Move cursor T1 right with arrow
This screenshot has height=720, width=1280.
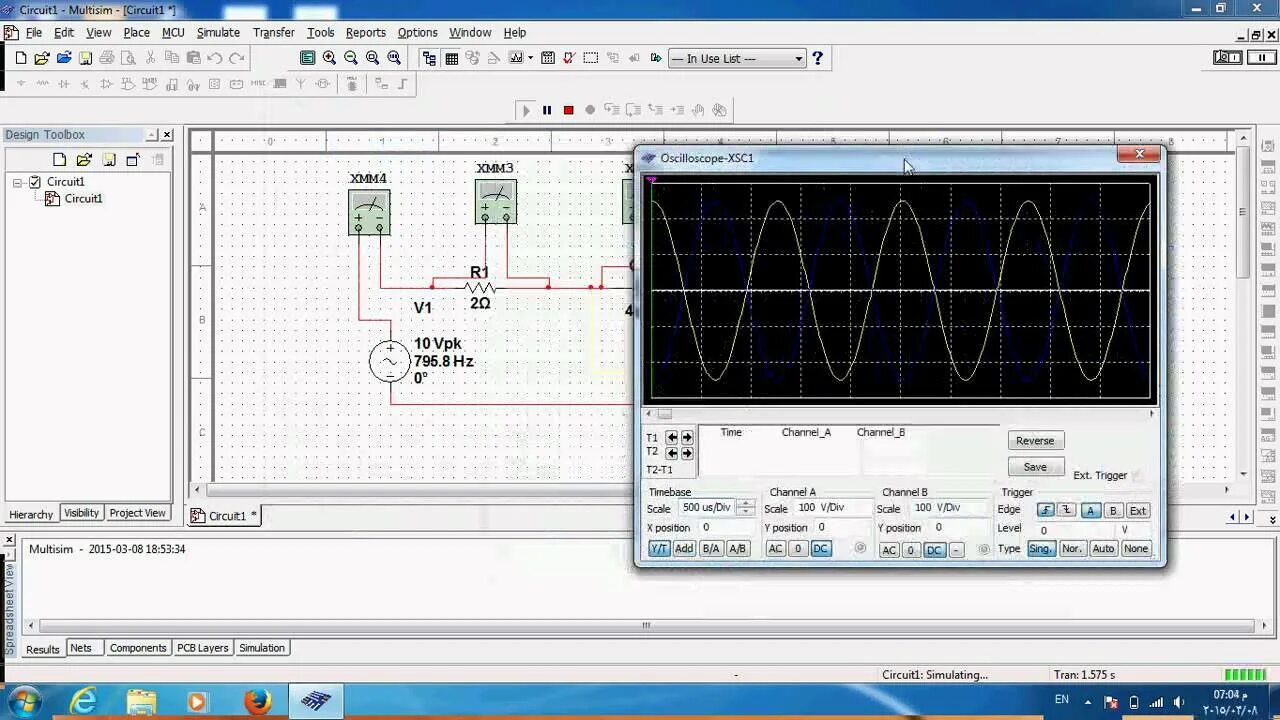687,437
